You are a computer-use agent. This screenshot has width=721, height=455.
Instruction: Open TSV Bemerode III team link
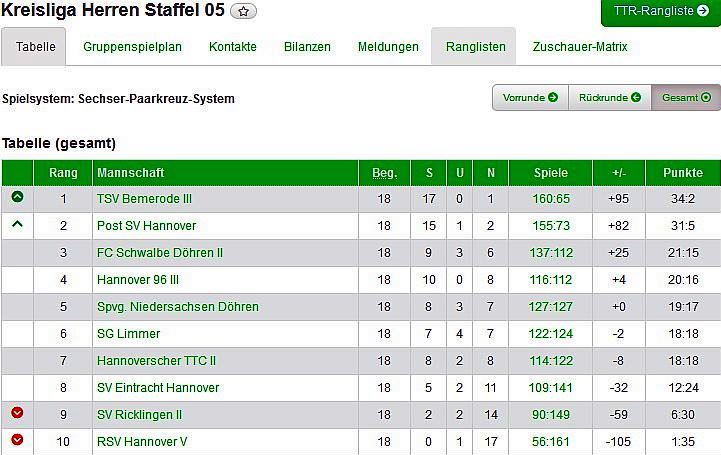144,199
